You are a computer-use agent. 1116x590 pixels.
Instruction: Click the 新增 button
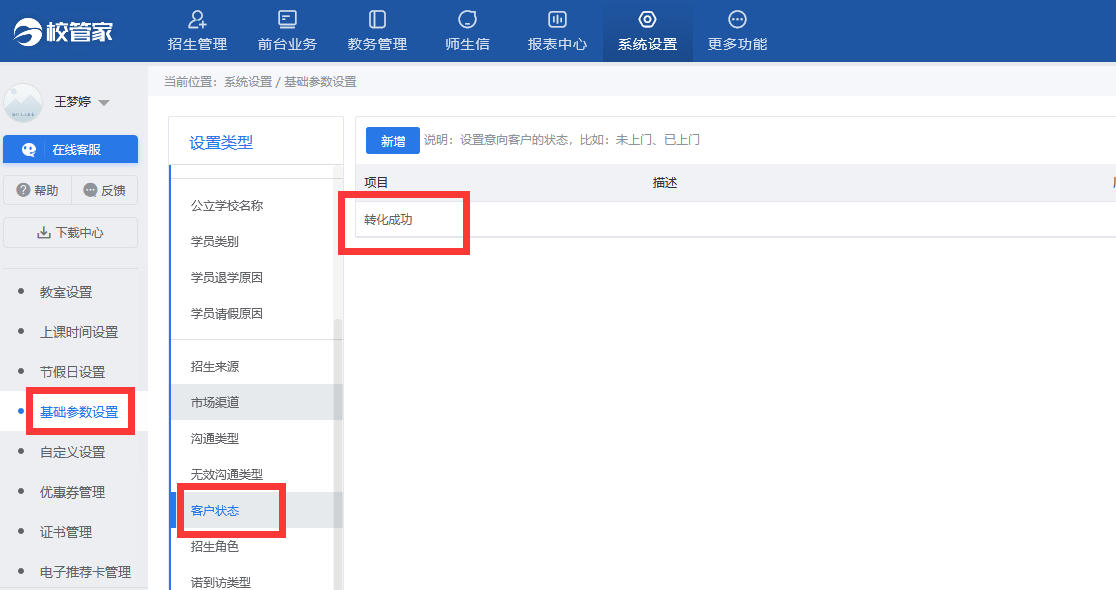392,140
